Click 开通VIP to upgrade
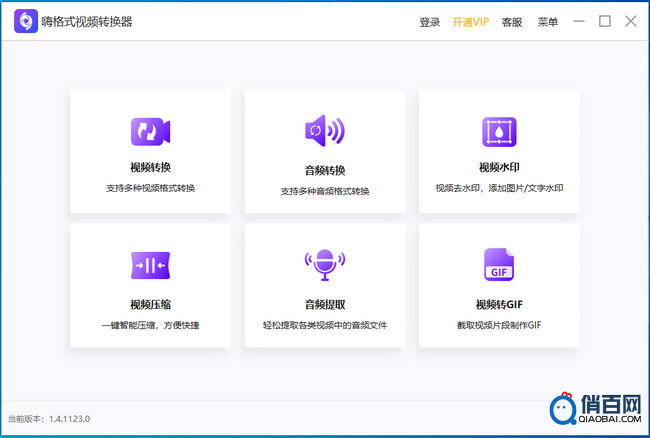Image resolution: width=650 pixels, height=438 pixels. [x=471, y=22]
